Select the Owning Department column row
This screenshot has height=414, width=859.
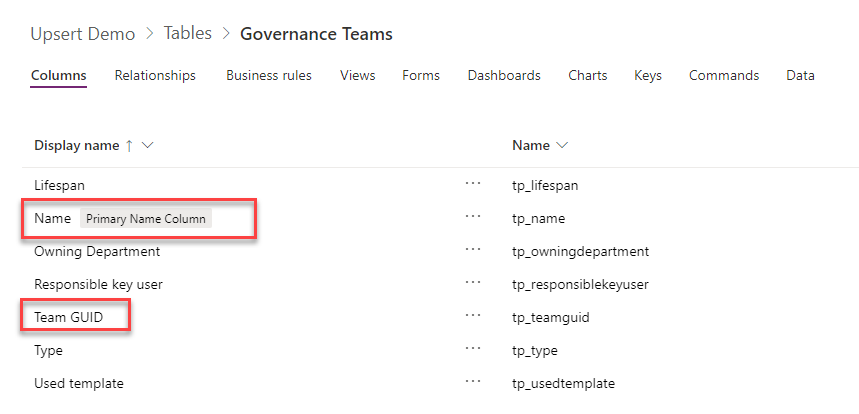tap(97, 251)
